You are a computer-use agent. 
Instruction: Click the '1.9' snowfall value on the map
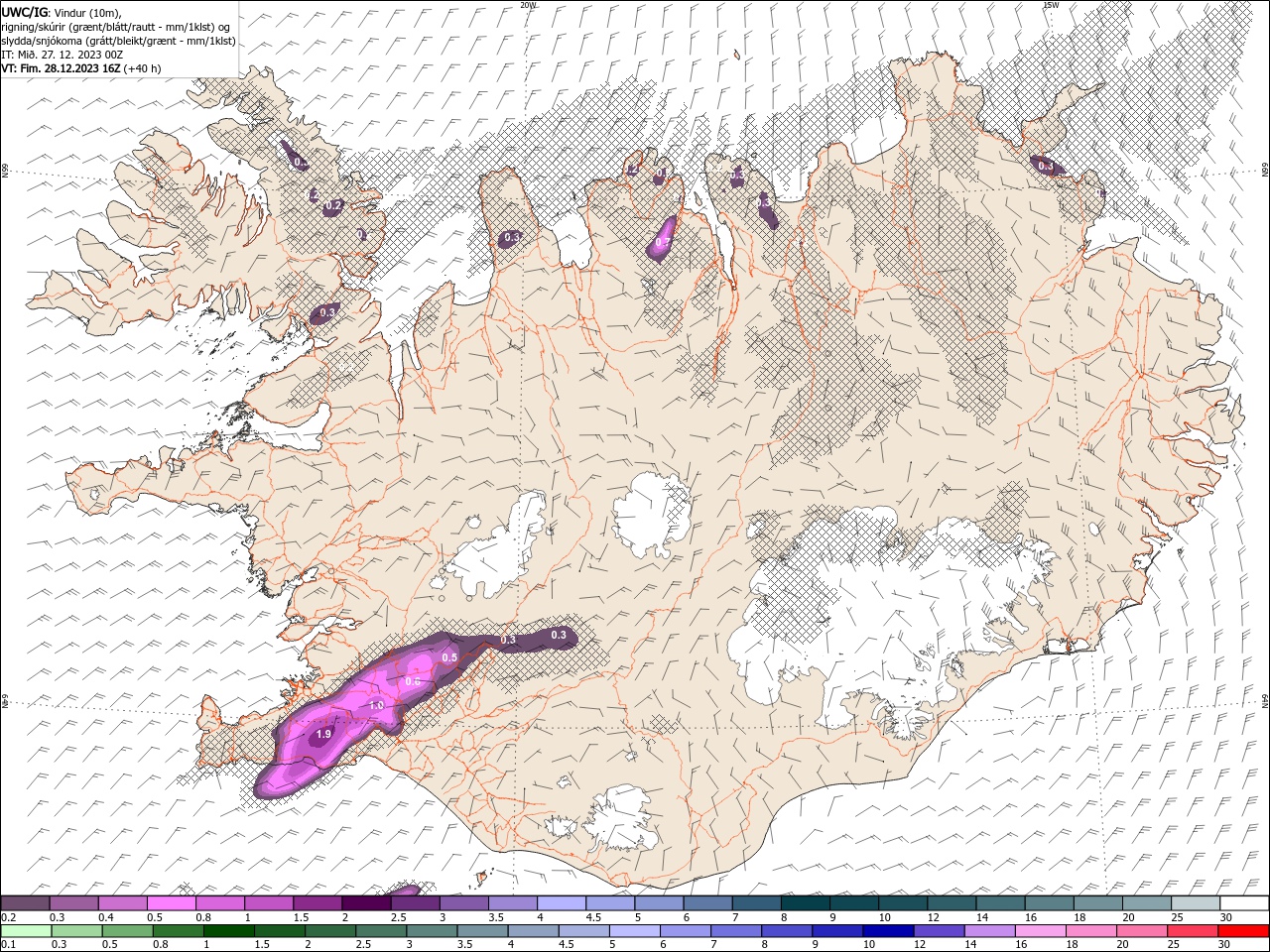click(323, 735)
